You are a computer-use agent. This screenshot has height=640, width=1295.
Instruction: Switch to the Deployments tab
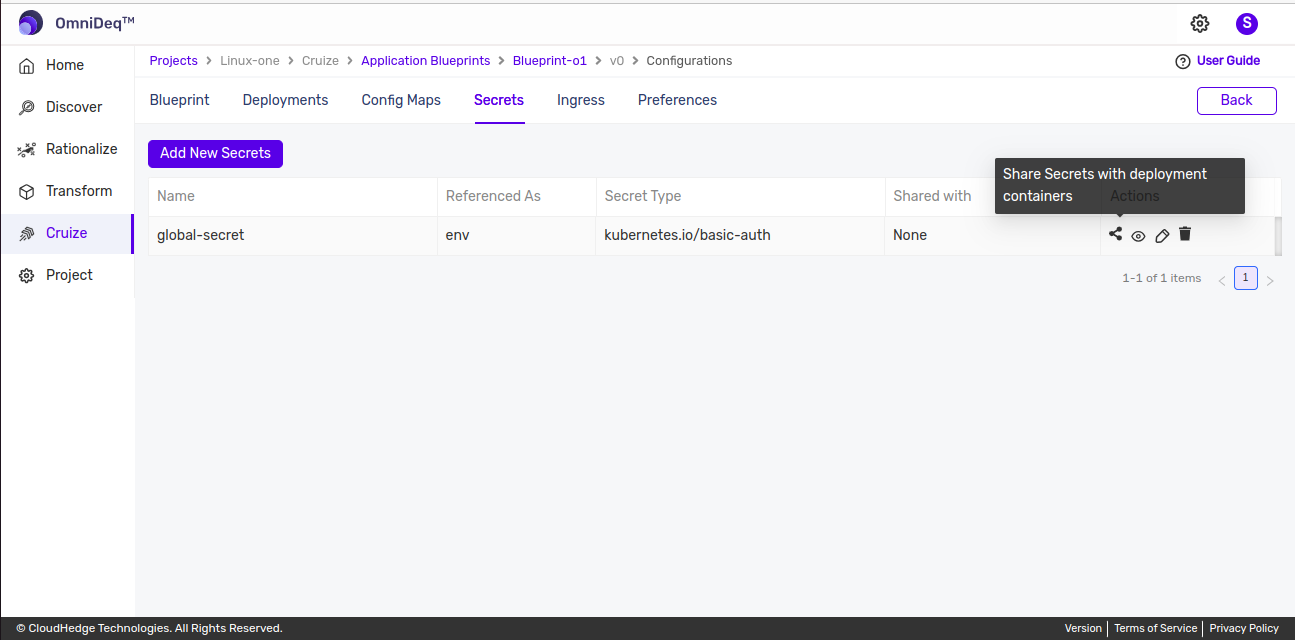tap(285, 100)
